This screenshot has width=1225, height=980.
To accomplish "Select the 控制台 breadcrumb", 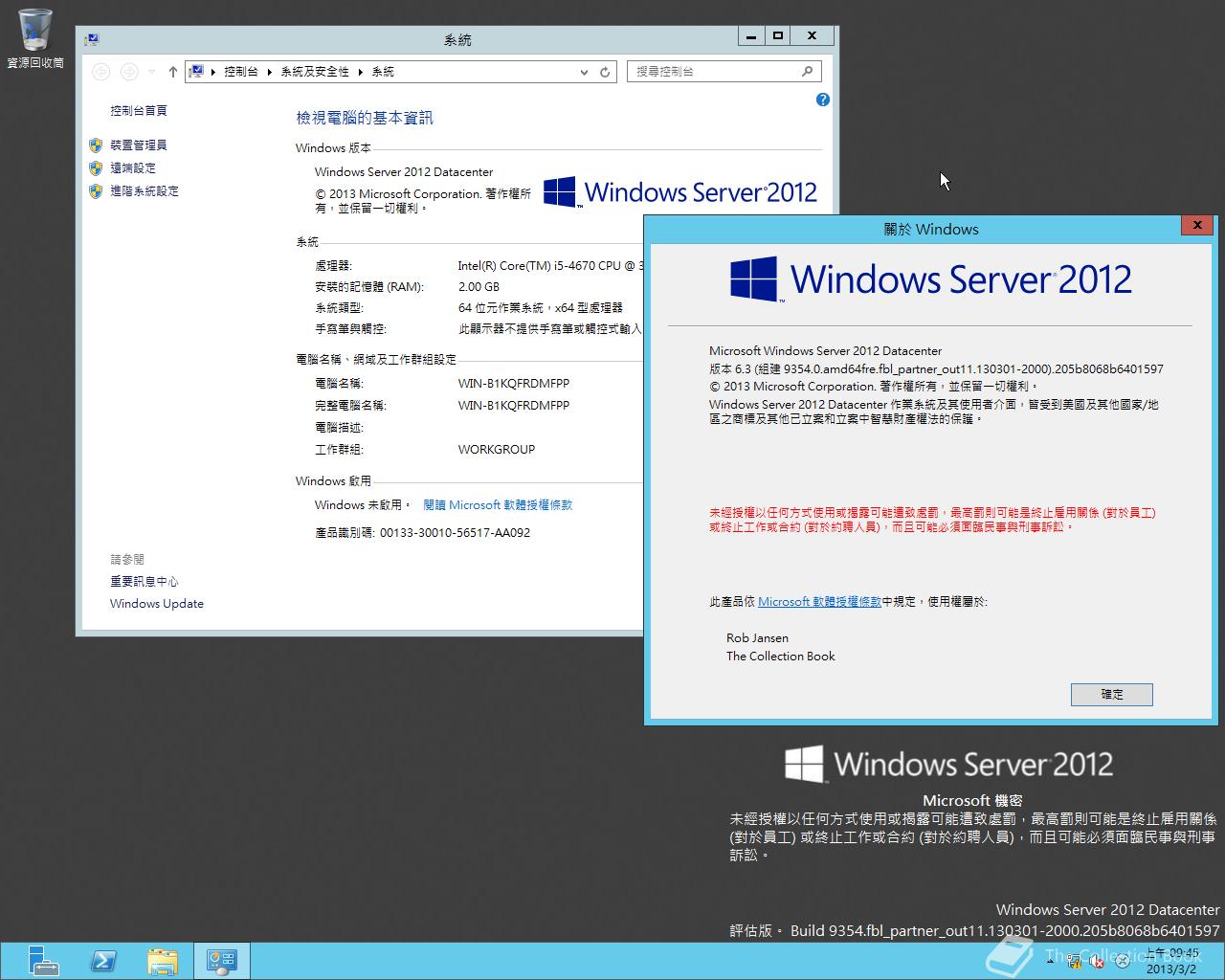I will coord(241,72).
